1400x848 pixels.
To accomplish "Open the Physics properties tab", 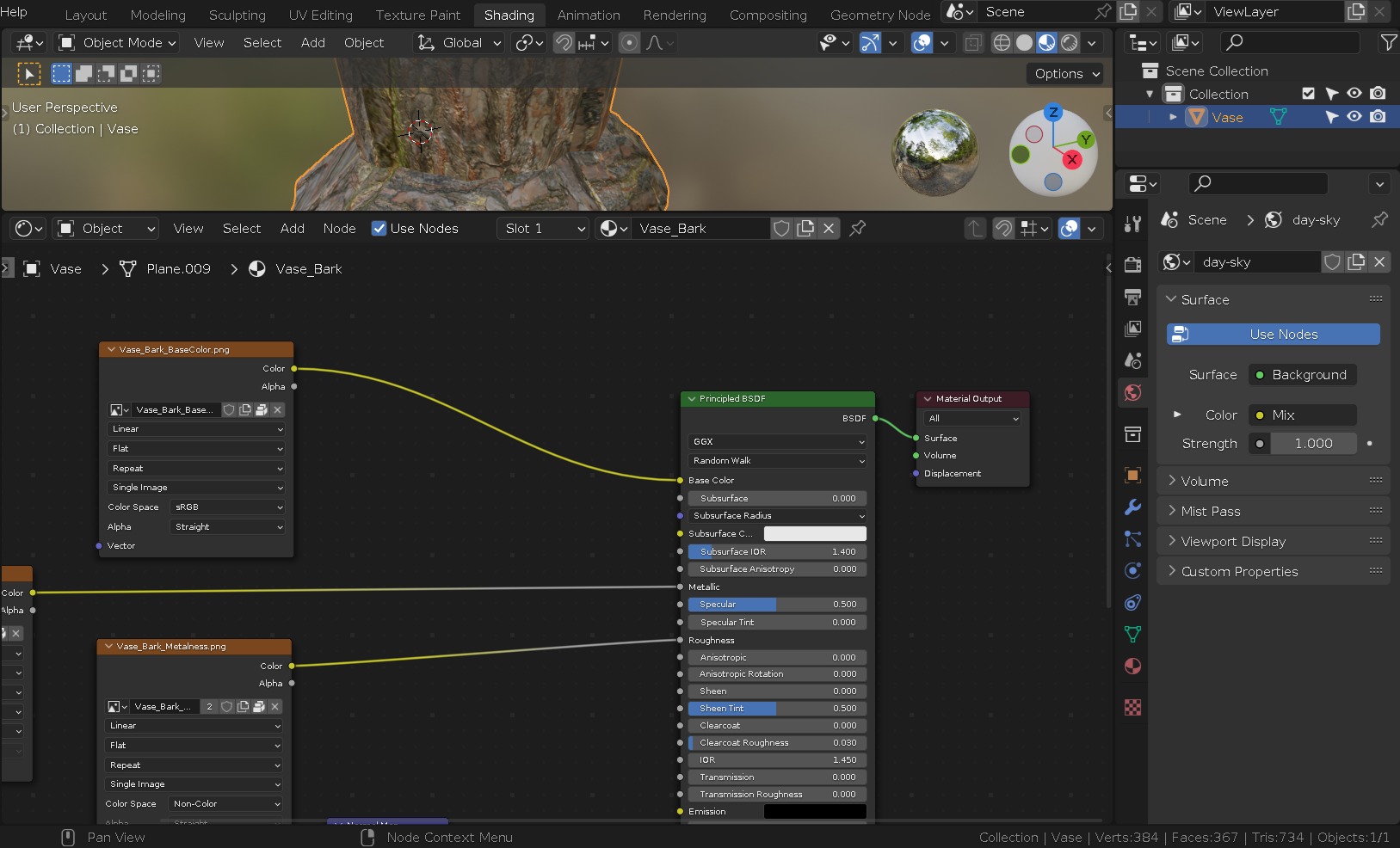I will (x=1132, y=570).
